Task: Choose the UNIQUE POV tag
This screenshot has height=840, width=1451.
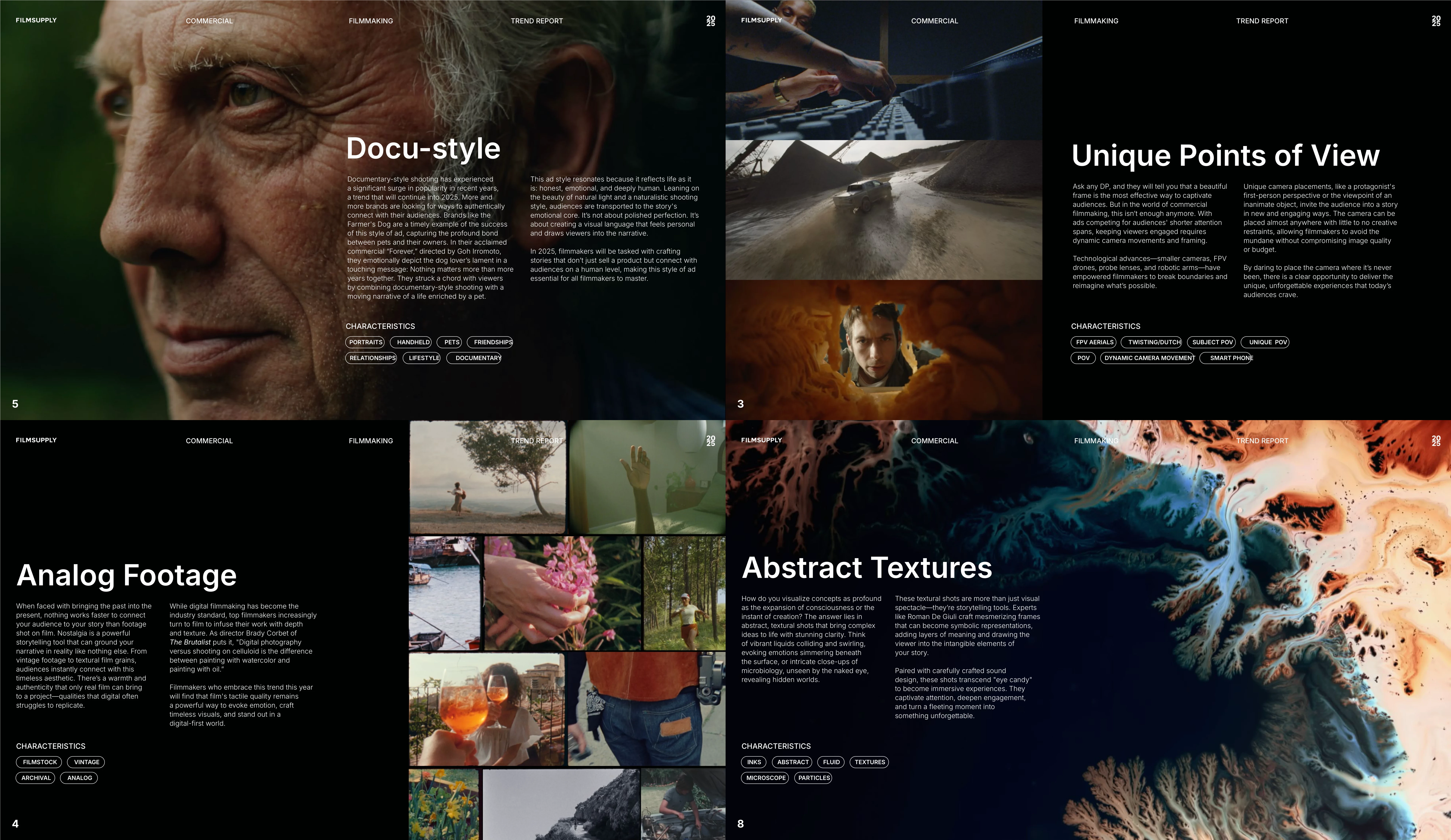Action: coord(1265,342)
